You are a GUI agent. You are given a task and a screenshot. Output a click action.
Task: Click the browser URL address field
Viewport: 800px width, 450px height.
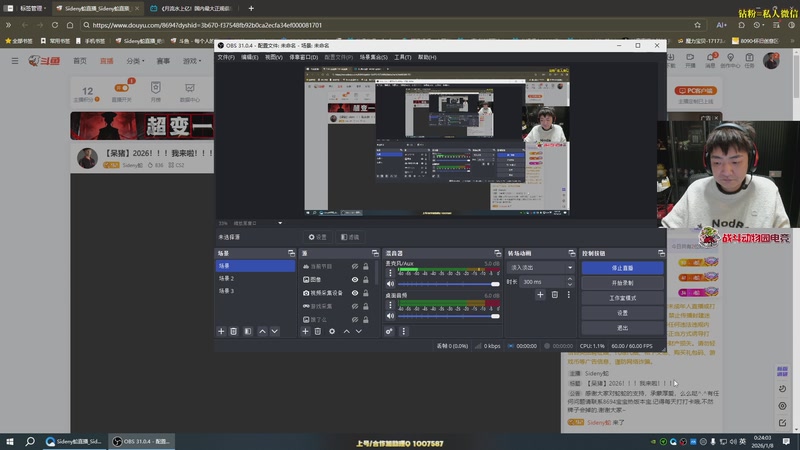(388, 24)
